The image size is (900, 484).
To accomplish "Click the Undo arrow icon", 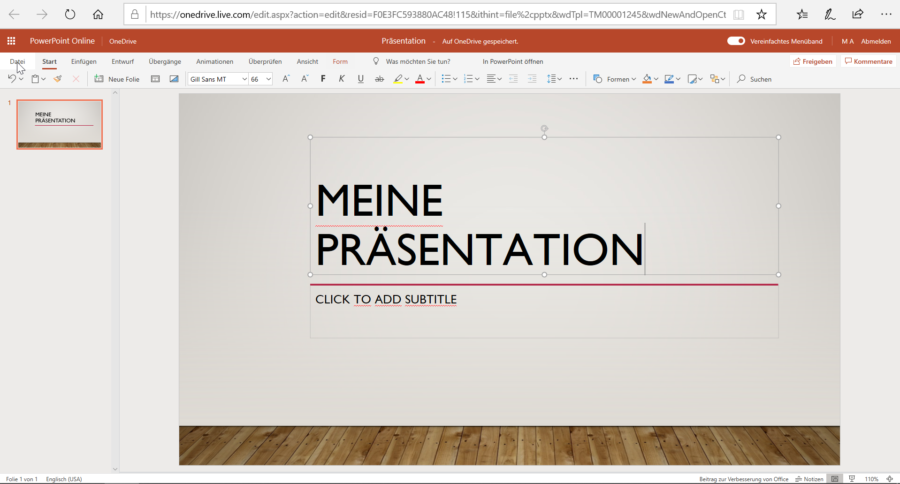I will tap(12, 79).
